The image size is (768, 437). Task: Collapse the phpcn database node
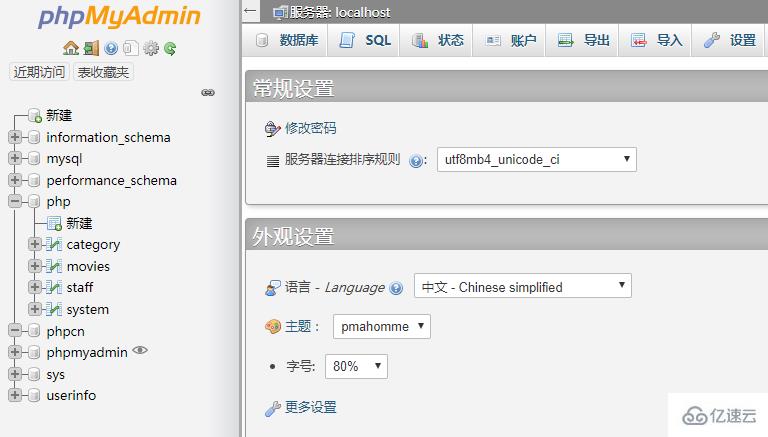pyautogui.click(x=15, y=331)
